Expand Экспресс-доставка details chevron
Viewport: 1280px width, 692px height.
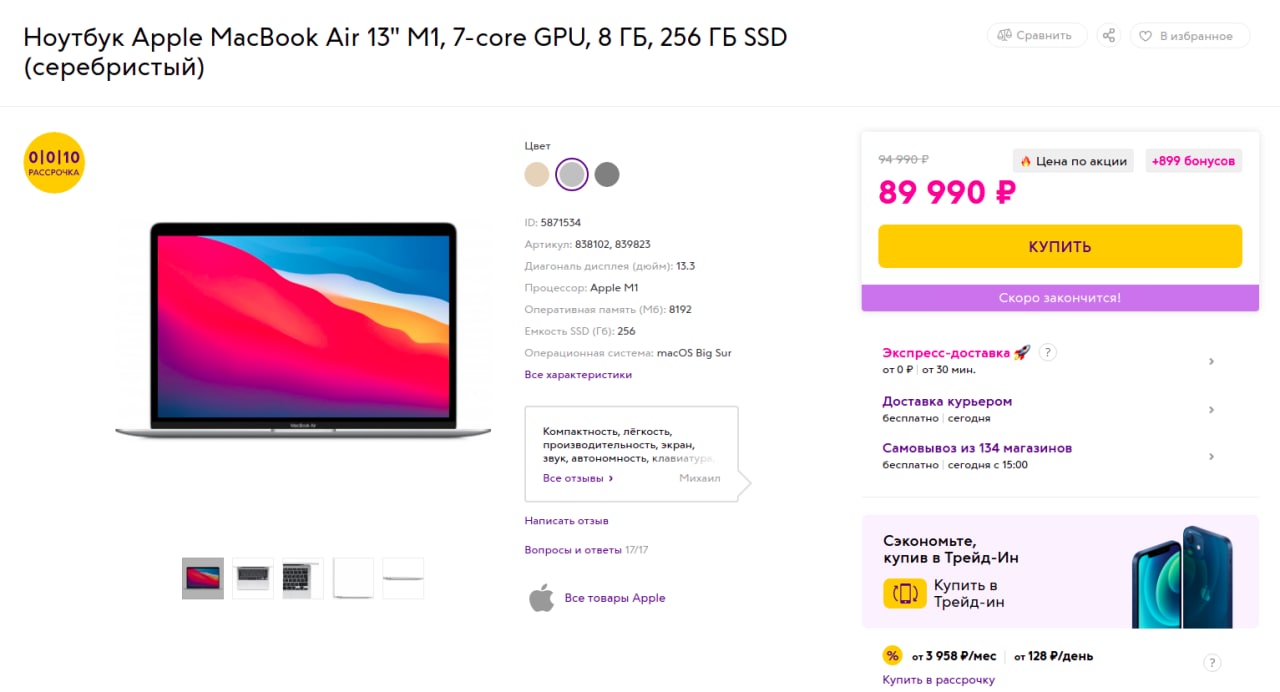tap(1211, 361)
